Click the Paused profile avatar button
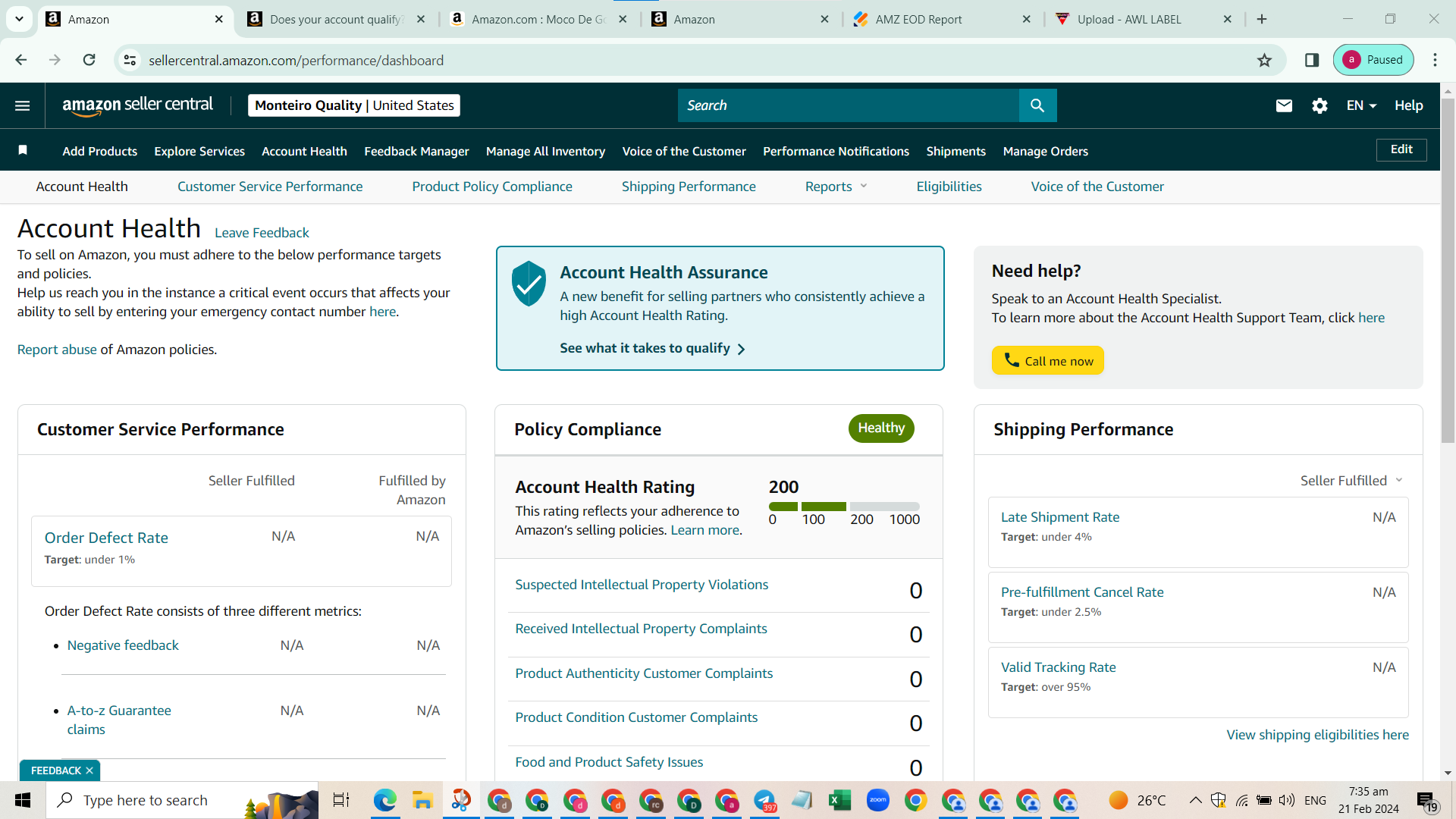This screenshot has width=1456, height=819. [x=1373, y=60]
